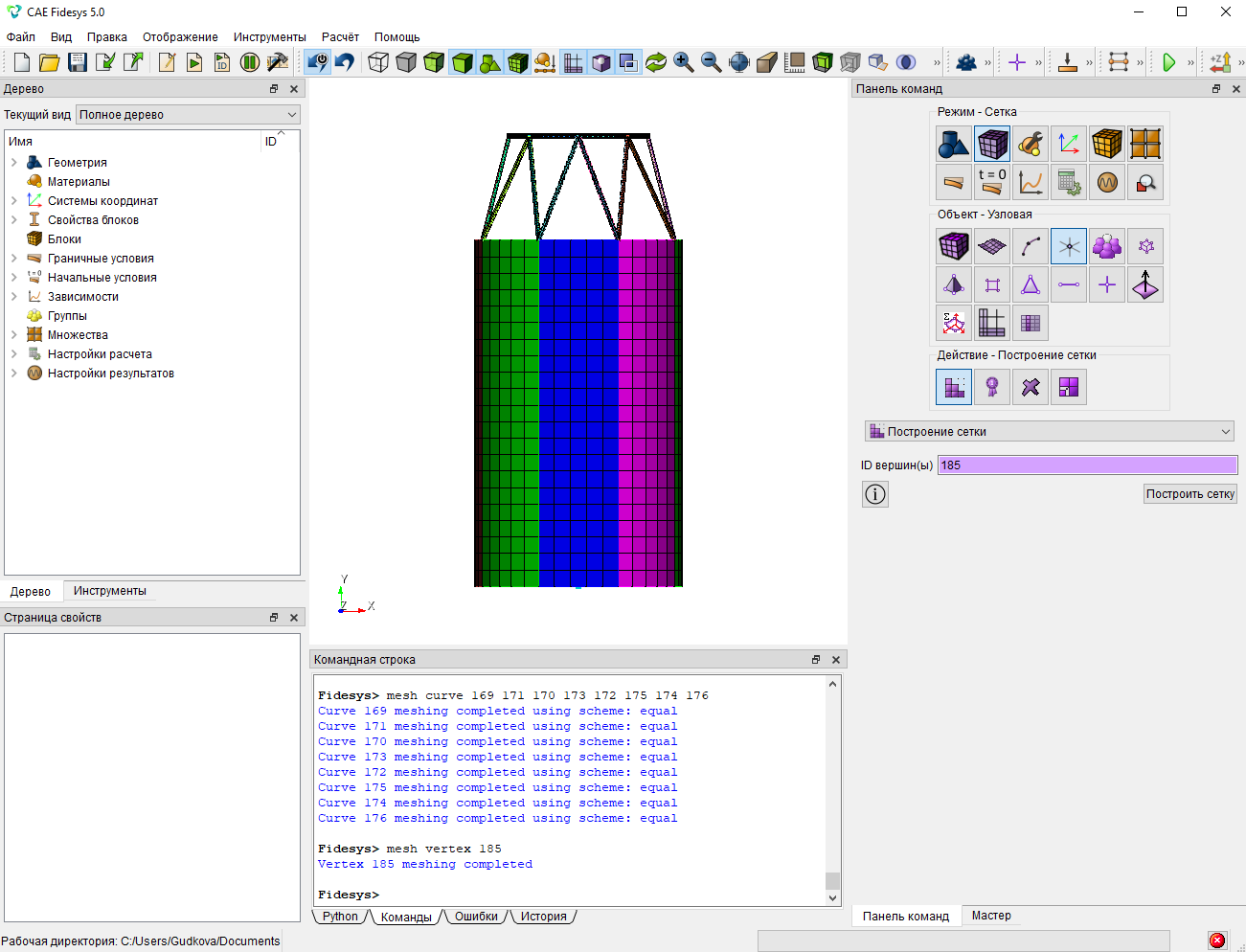Toggle the green meshed cube display icon
The height and width of the screenshot is (952, 1246).
[x=518, y=62]
